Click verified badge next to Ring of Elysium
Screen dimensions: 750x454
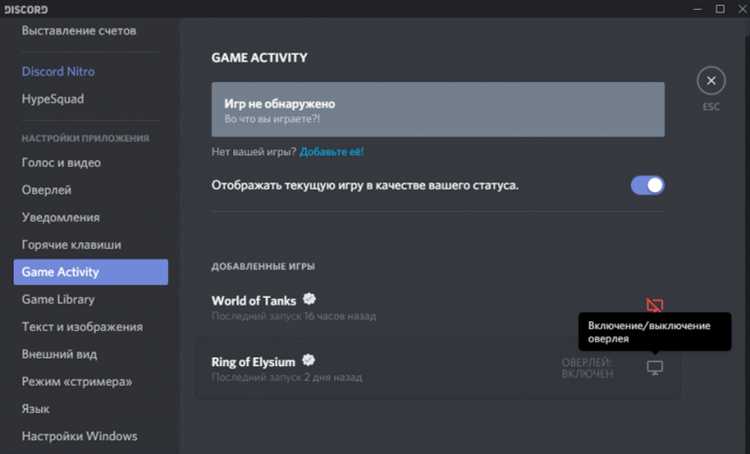point(309,360)
